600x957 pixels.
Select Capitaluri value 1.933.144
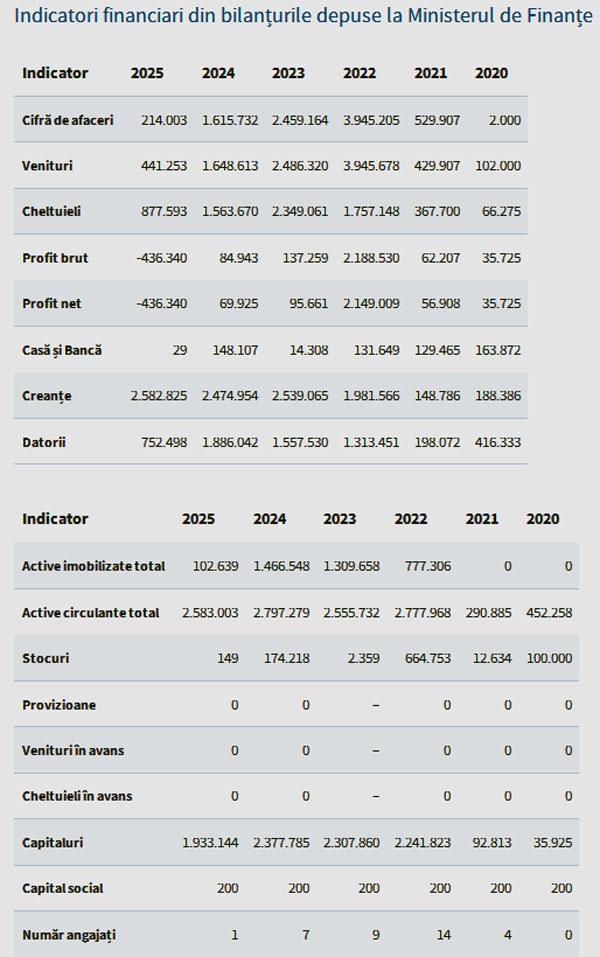(210, 843)
